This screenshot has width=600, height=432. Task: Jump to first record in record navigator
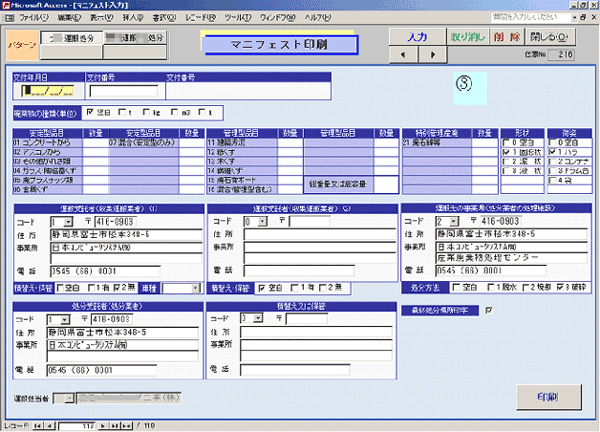(38, 425)
